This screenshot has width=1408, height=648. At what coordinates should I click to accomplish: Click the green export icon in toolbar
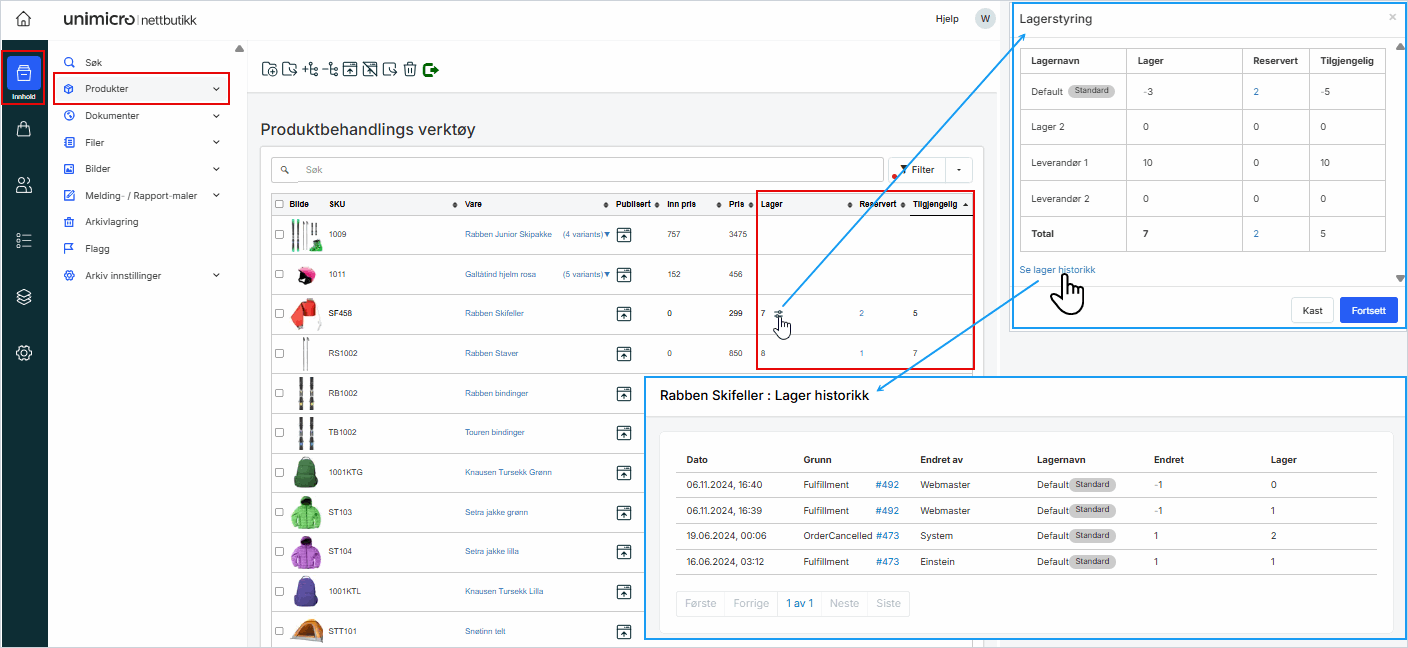pos(431,69)
